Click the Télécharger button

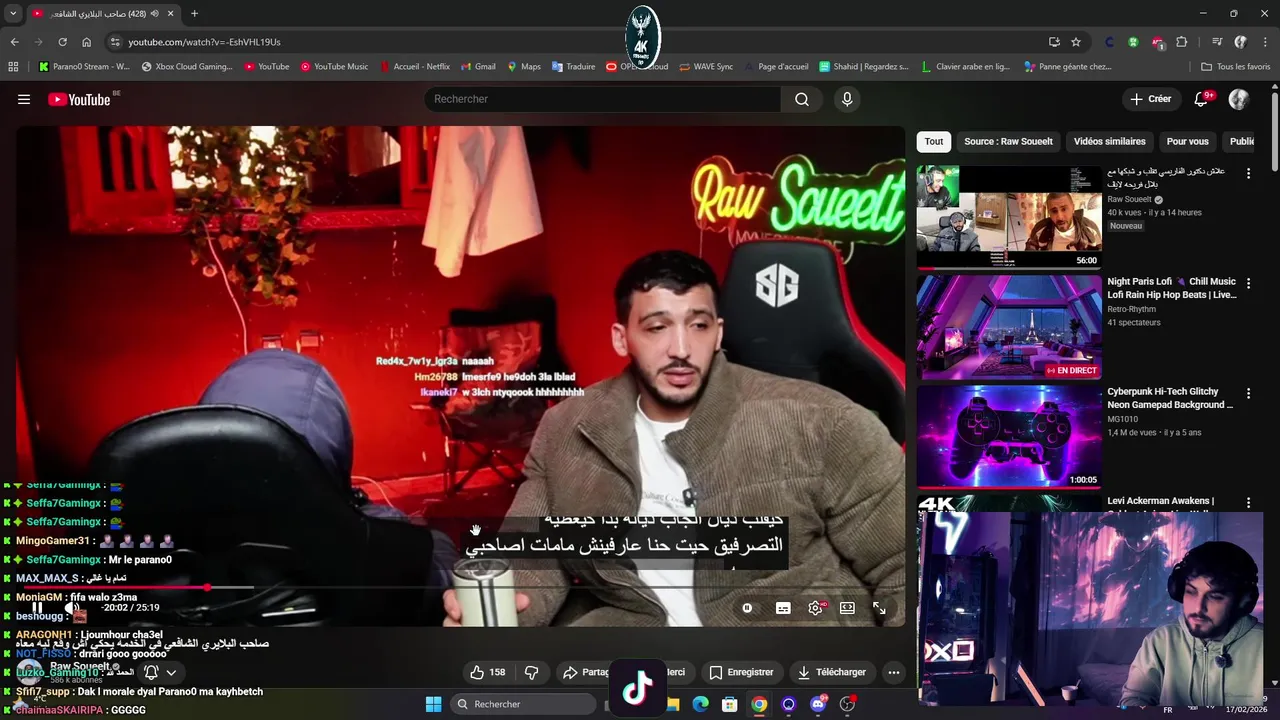point(830,672)
